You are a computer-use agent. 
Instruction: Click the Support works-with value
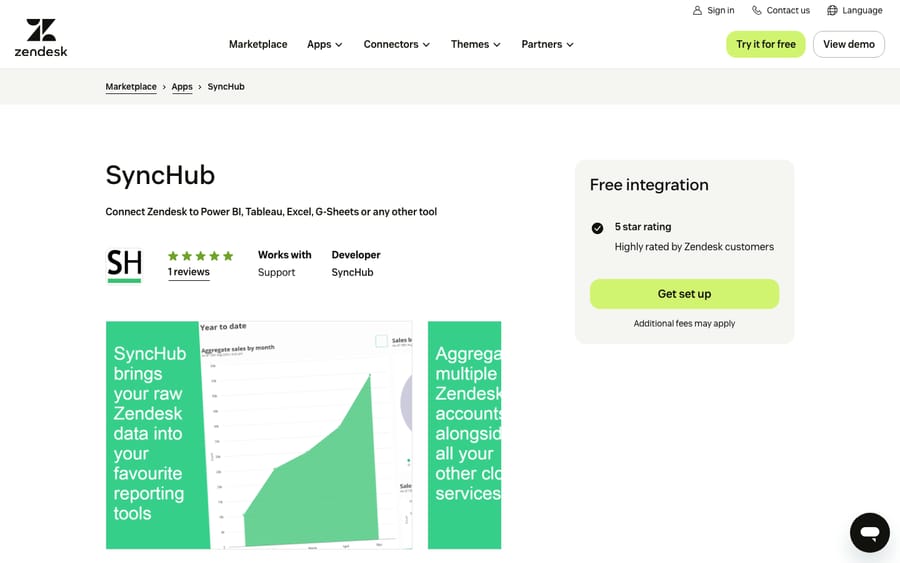click(x=276, y=273)
